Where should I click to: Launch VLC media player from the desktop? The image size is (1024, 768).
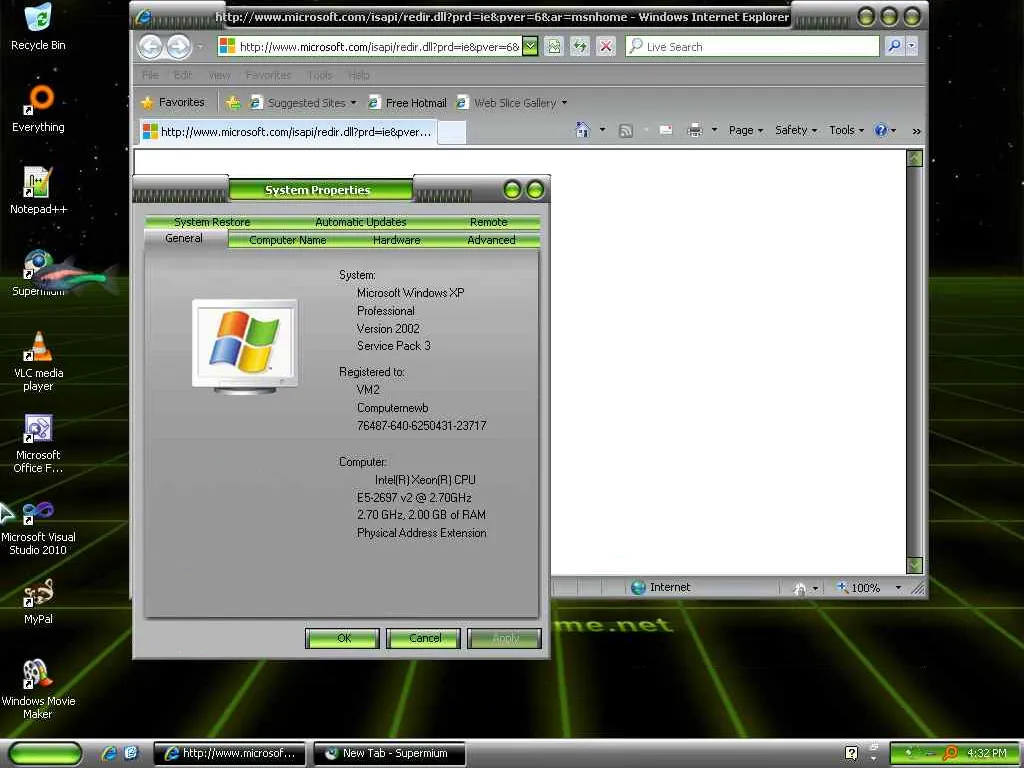click(x=38, y=361)
